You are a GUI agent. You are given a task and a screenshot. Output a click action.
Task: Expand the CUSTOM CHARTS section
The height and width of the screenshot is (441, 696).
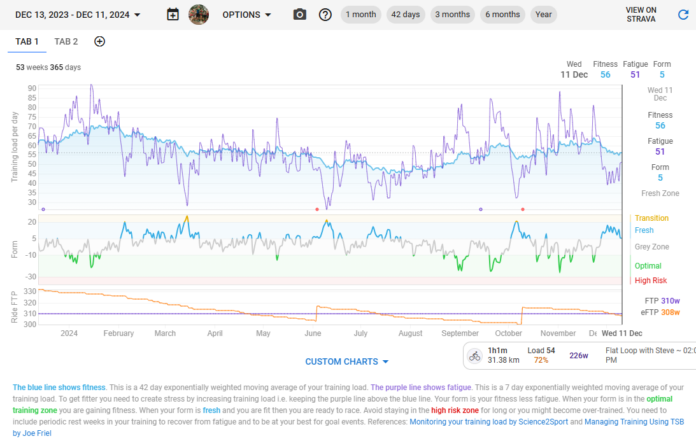(347, 361)
